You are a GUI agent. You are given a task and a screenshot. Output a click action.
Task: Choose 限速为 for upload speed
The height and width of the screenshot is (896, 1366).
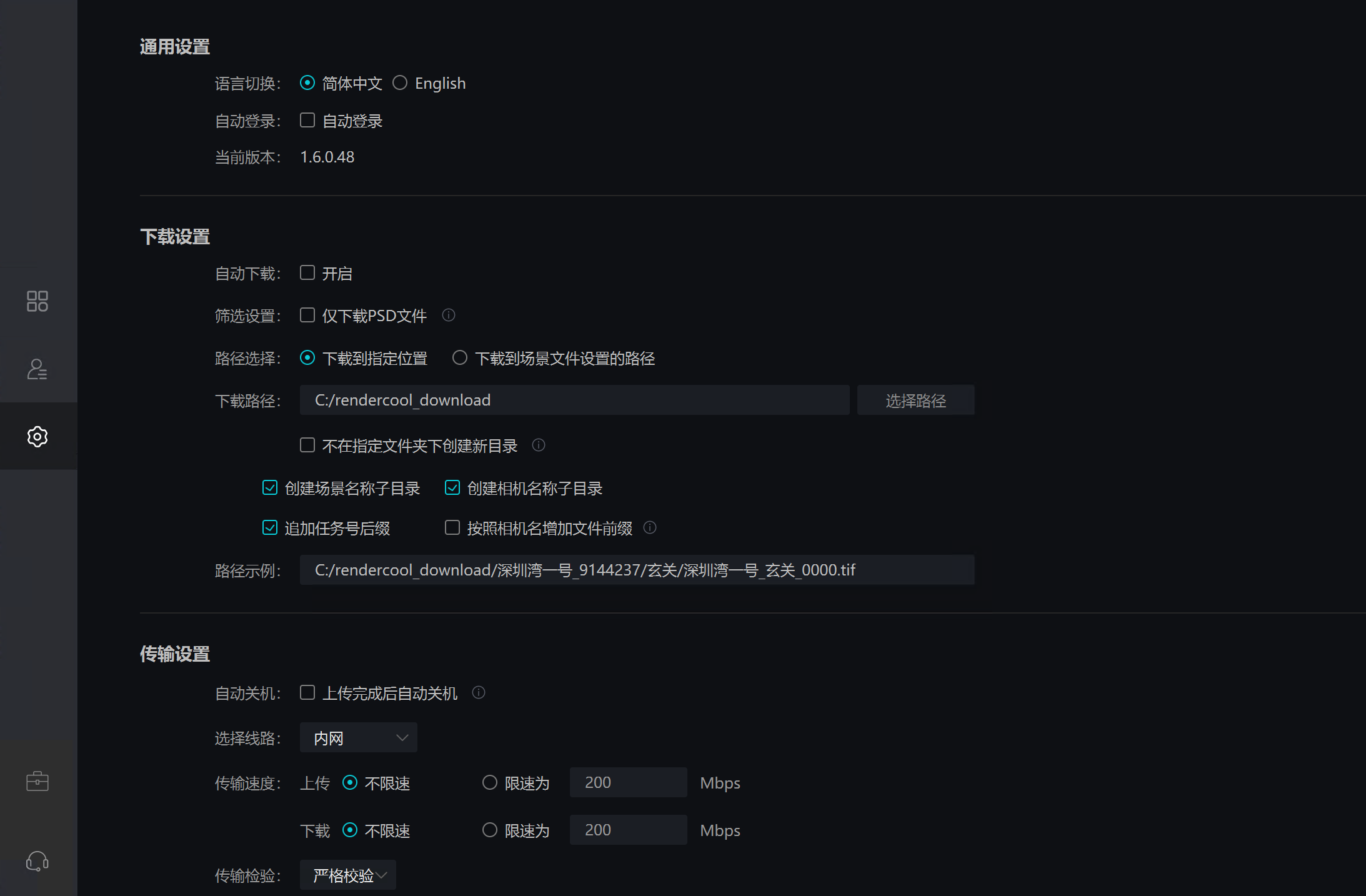click(490, 782)
